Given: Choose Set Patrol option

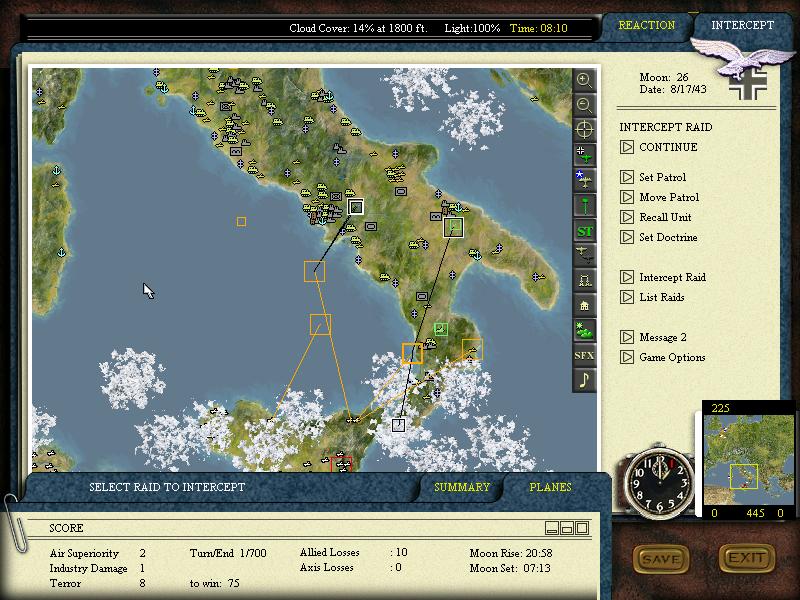Looking at the screenshot, I should coord(654,177).
